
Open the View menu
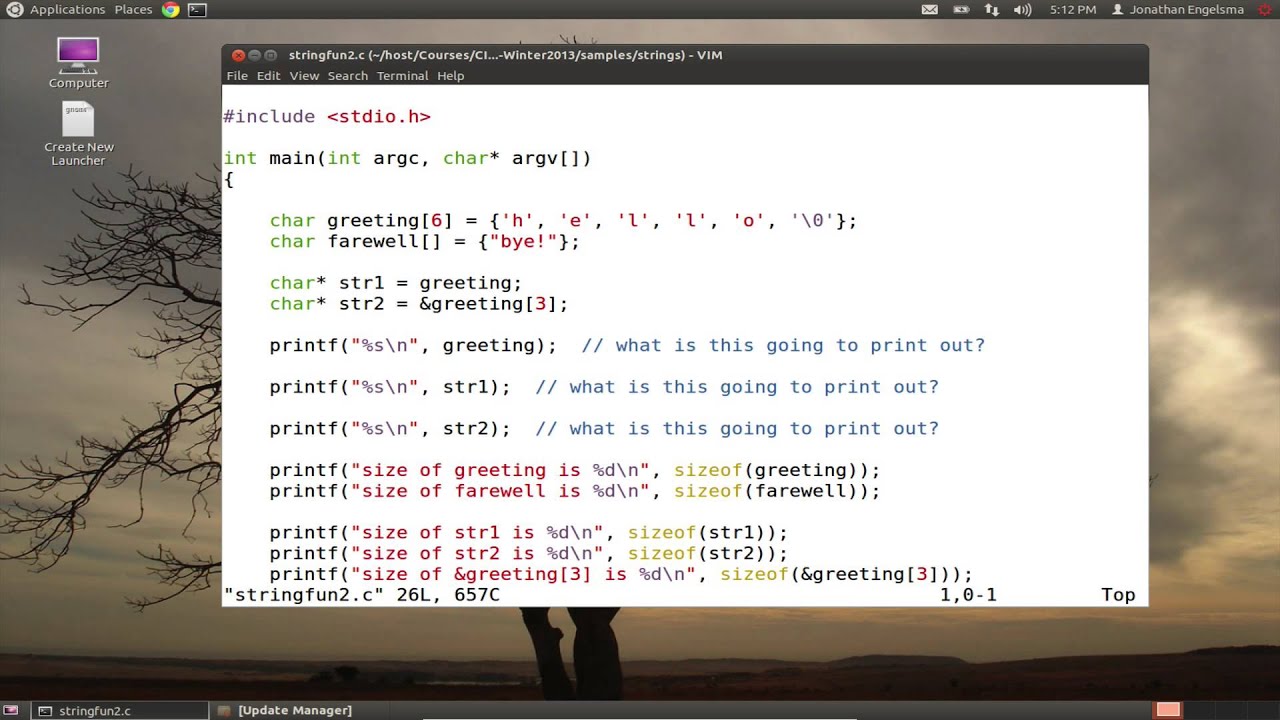(x=304, y=76)
